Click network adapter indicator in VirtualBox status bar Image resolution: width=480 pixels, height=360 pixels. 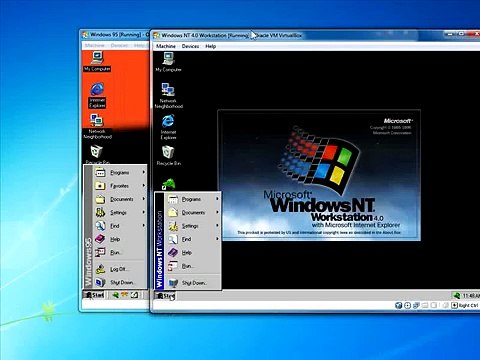[x=416, y=305]
